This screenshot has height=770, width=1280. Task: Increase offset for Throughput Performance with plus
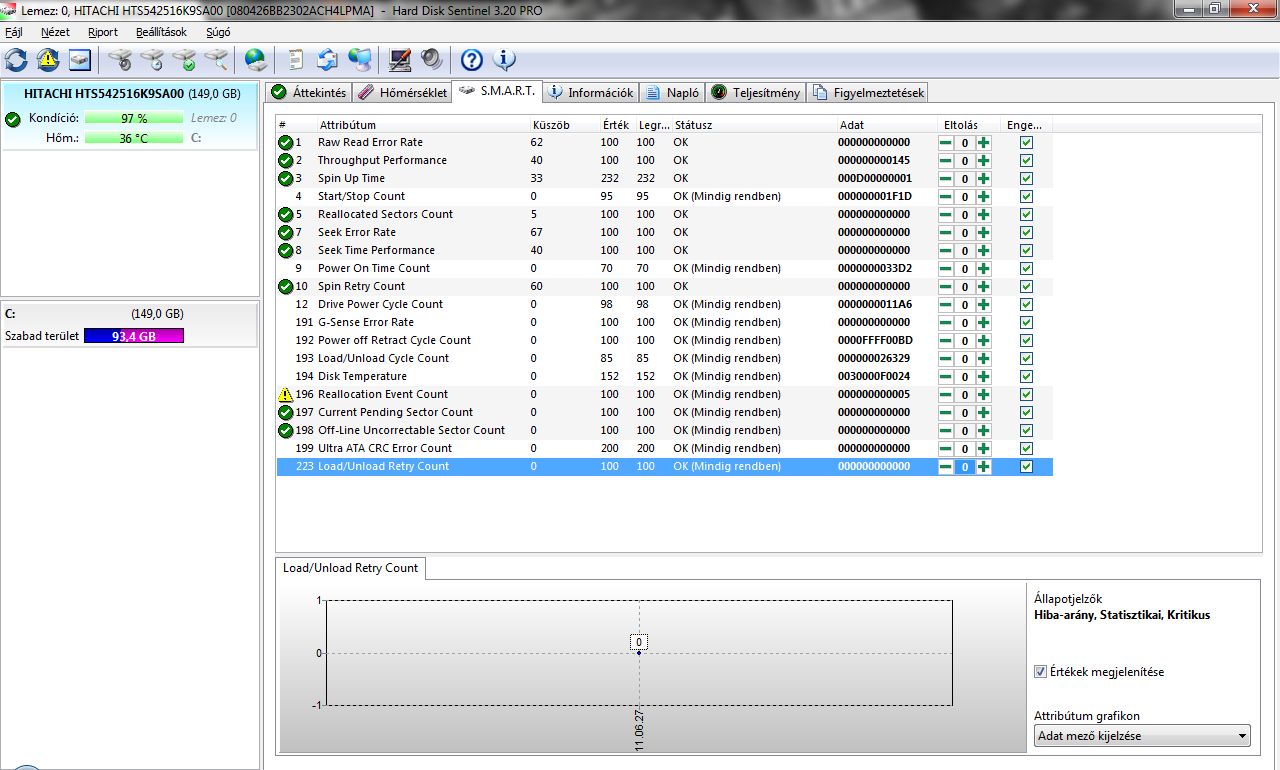tap(984, 161)
